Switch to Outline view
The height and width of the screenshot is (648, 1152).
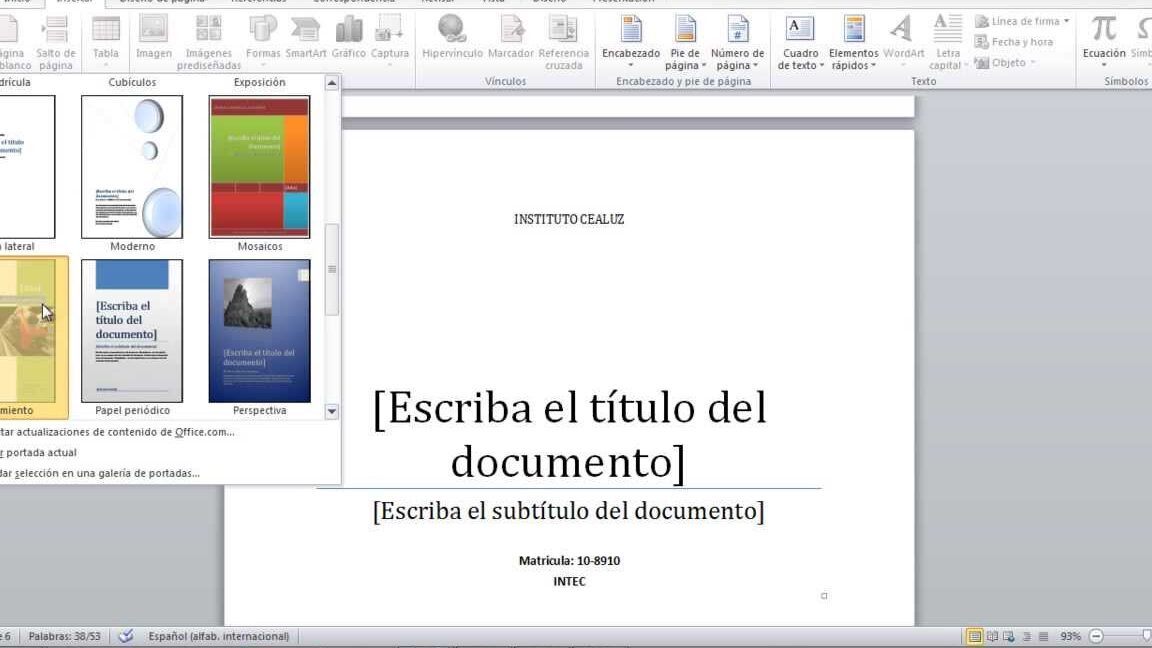click(1026, 636)
